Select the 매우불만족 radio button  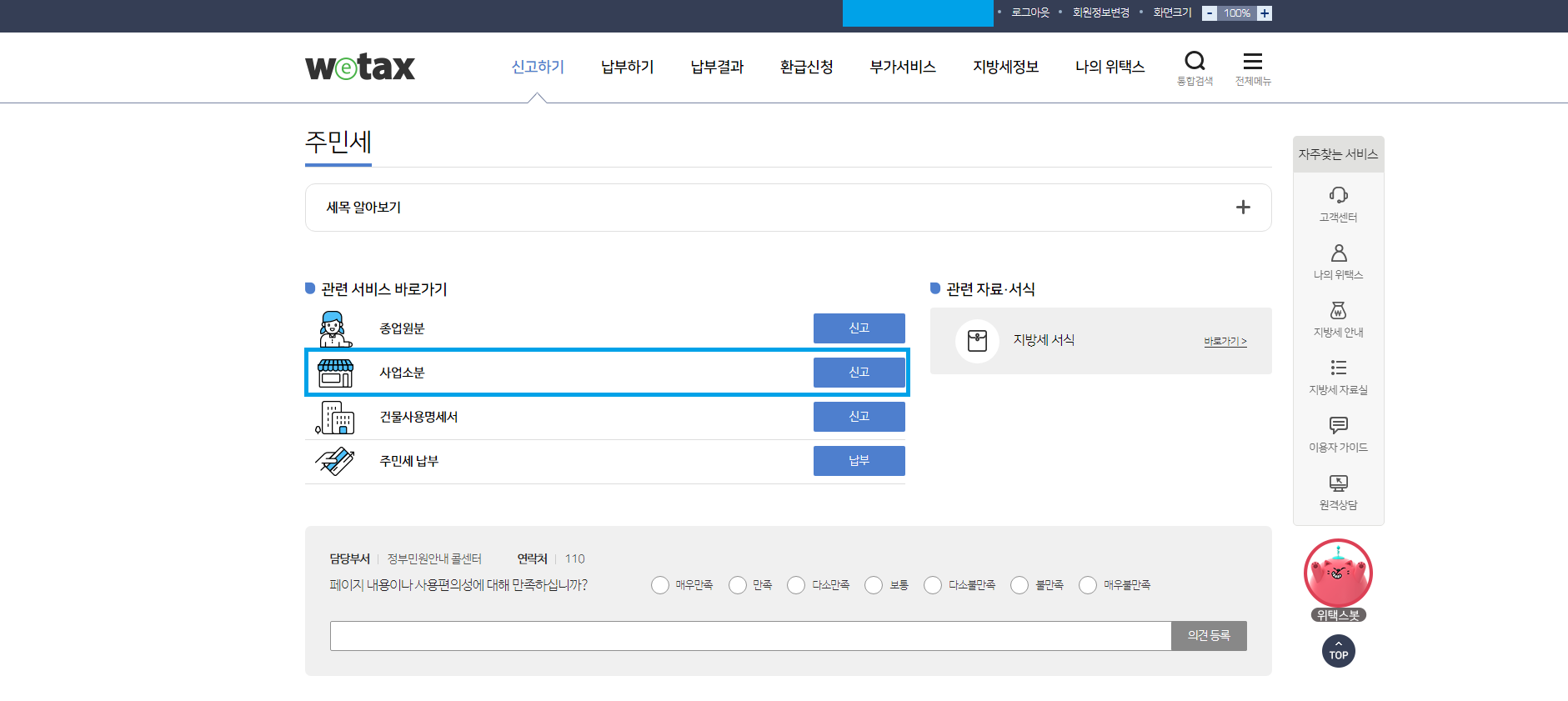pos(1088,585)
